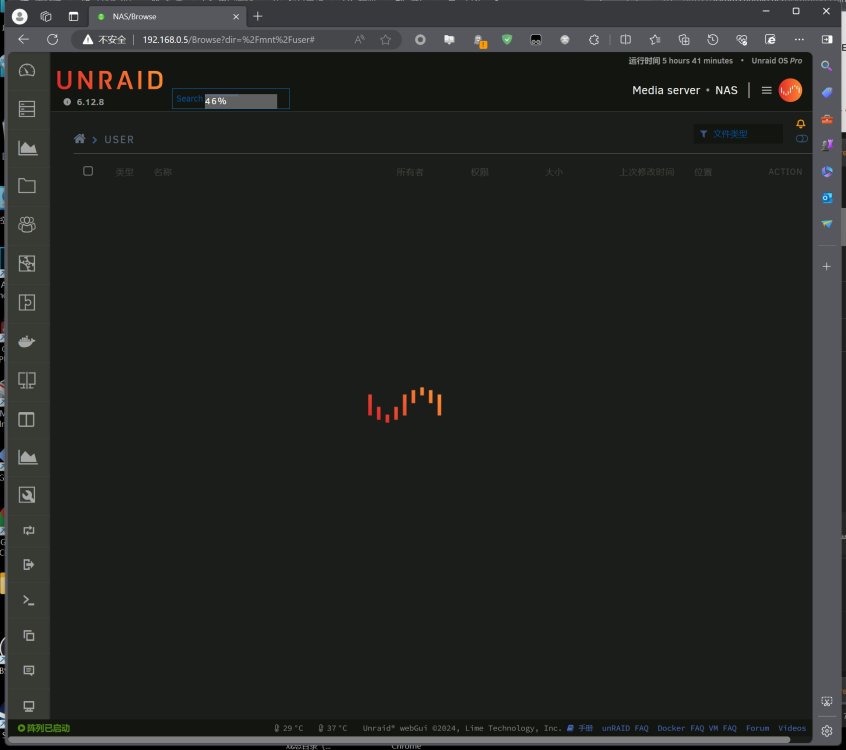
Task: Click the Search input field
Action: [x=231, y=99]
